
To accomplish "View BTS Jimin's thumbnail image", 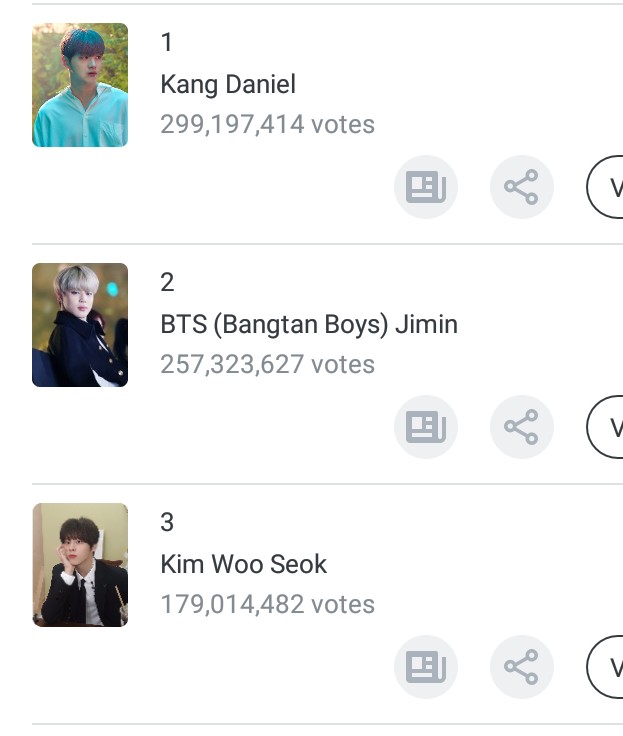I will 80,325.
